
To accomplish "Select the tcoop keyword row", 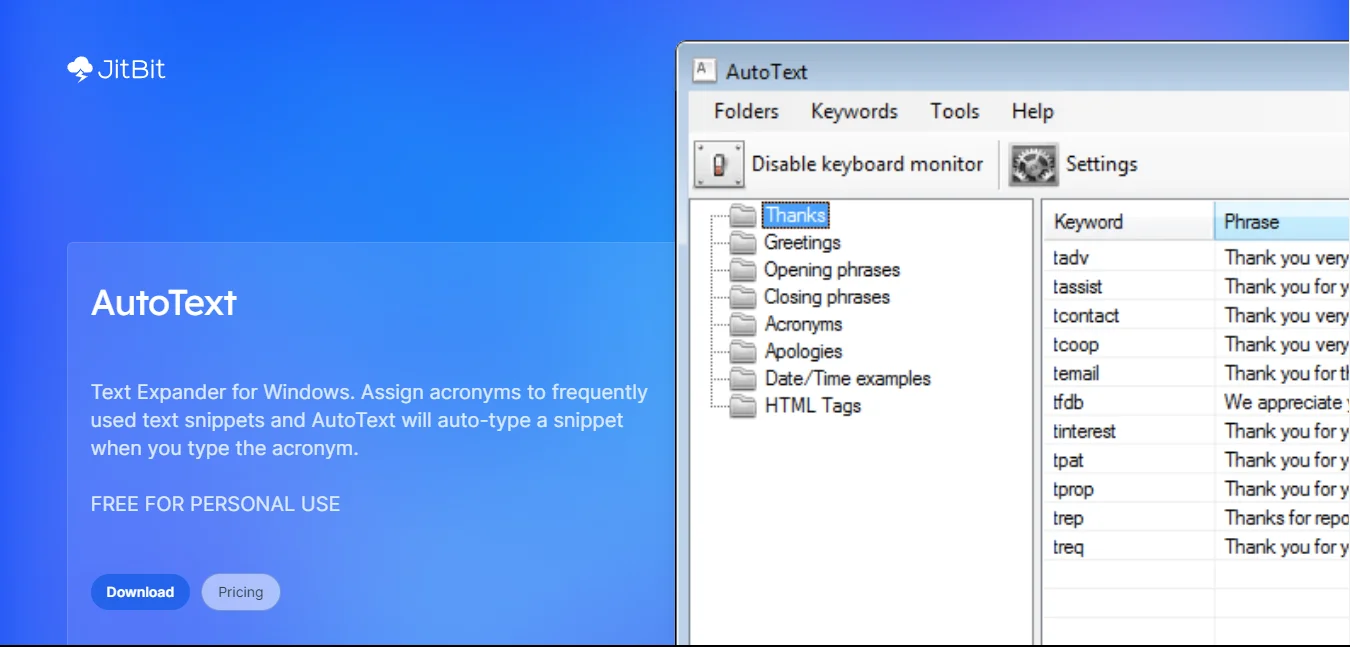I will (1197, 344).
